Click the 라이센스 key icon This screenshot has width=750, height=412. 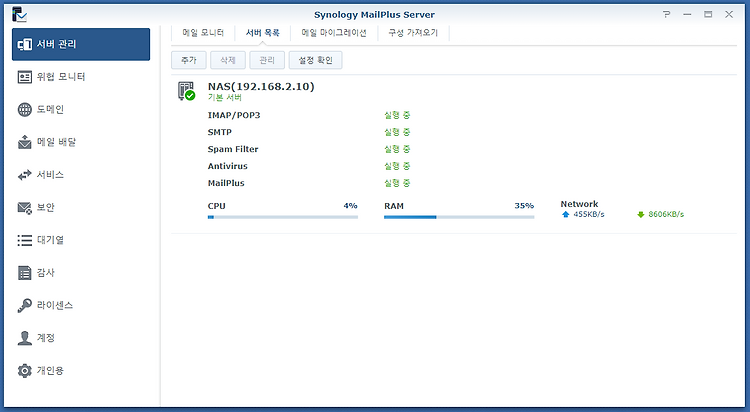[25, 305]
